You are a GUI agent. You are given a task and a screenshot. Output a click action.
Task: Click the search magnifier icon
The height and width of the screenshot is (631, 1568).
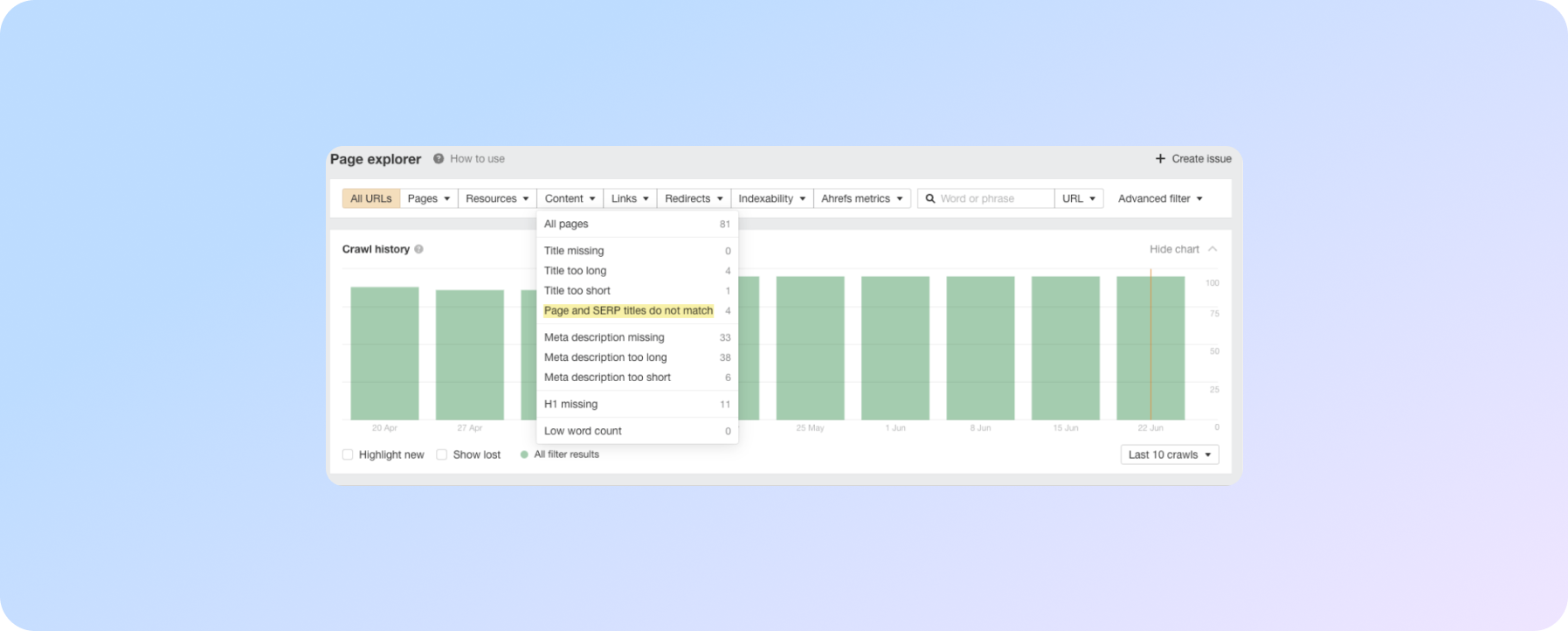[x=930, y=198]
